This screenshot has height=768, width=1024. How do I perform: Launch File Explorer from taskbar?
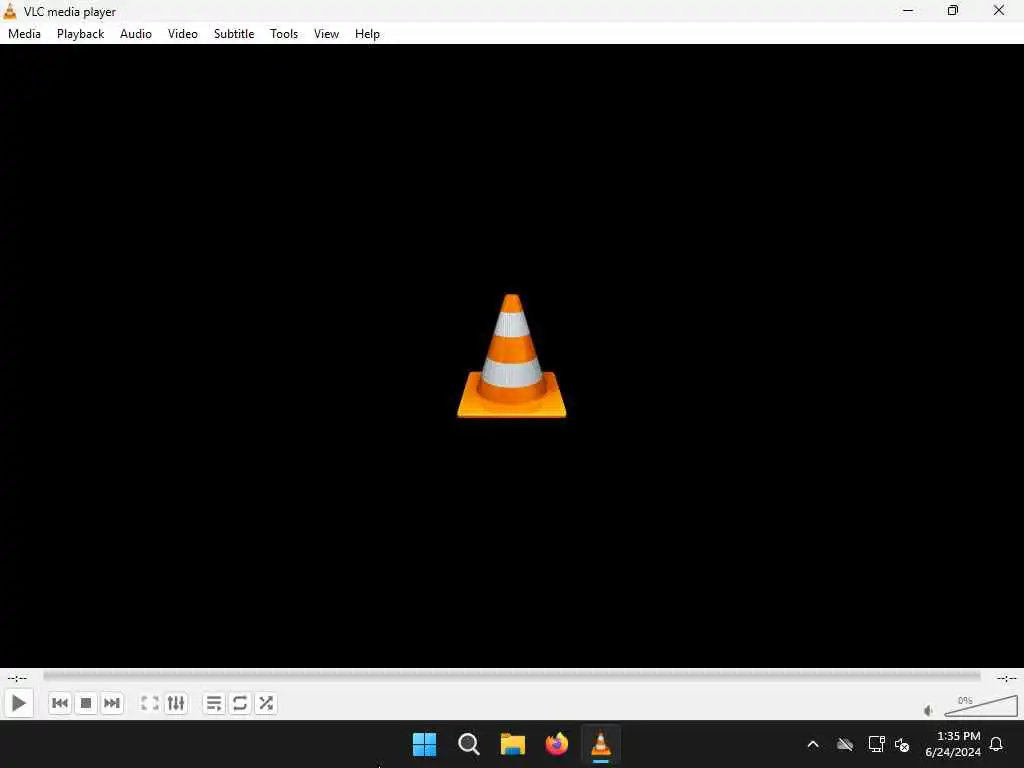(x=513, y=744)
